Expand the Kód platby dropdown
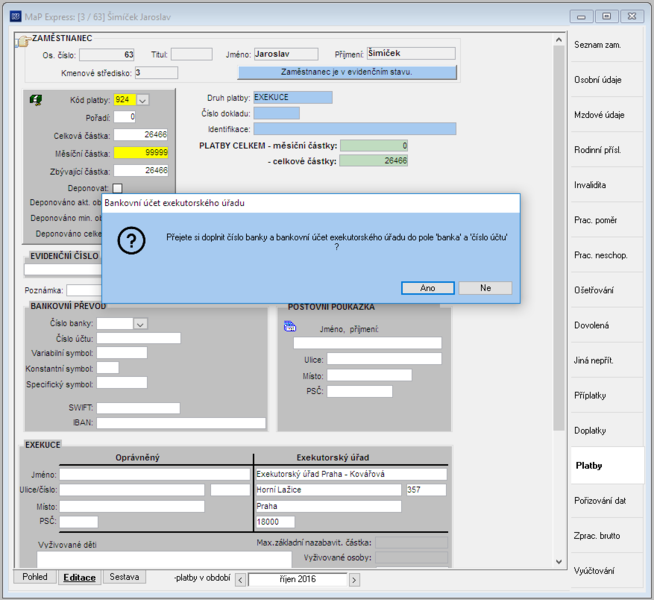Screen dimensions: 654x600 (142, 100)
